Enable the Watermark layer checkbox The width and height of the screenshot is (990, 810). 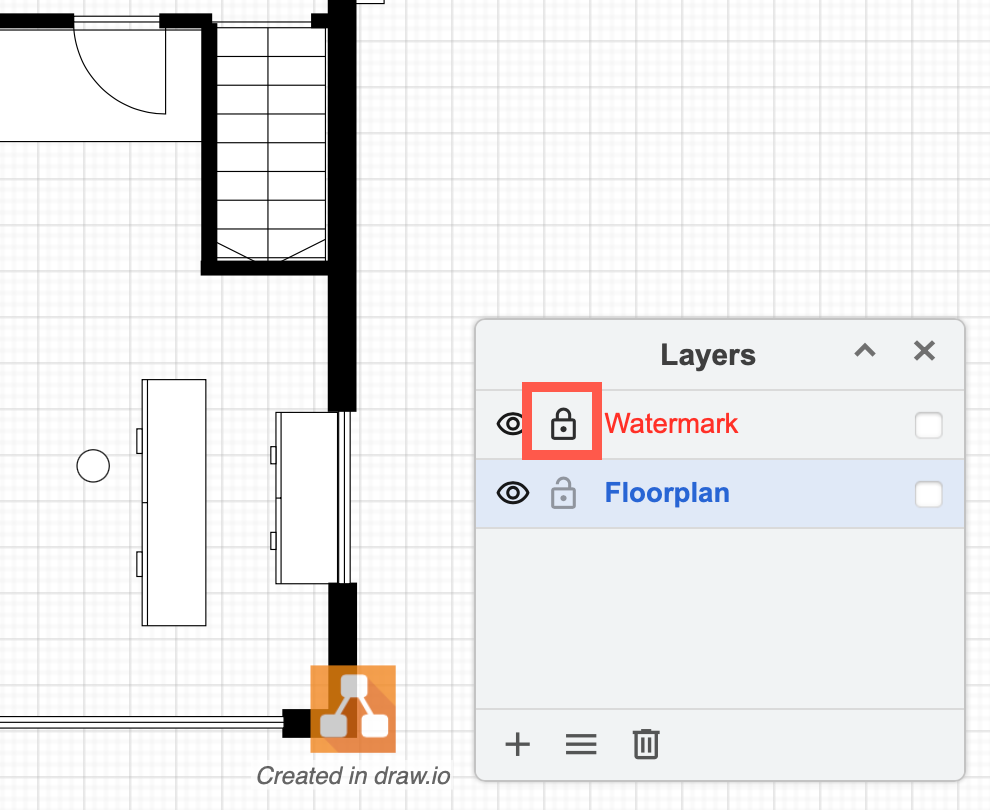tap(928, 425)
